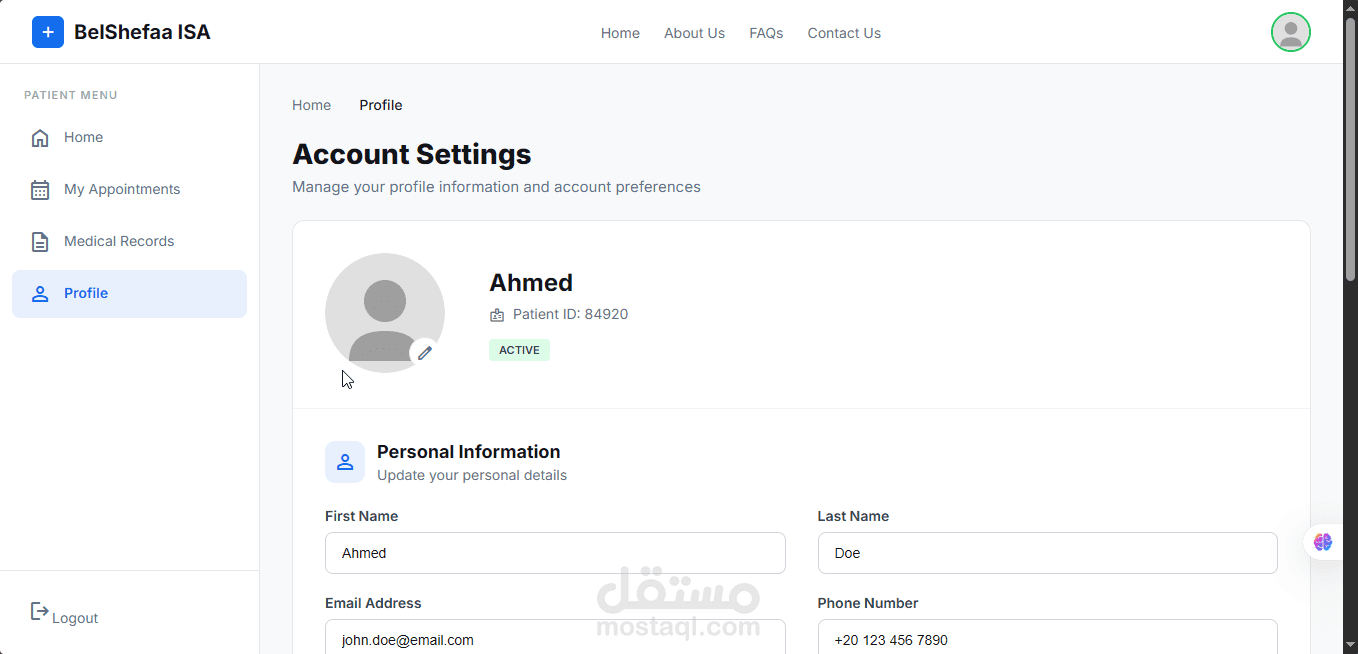Image resolution: width=1358 pixels, height=654 pixels.
Task: Open the user avatar in the header
Action: [x=1290, y=33]
